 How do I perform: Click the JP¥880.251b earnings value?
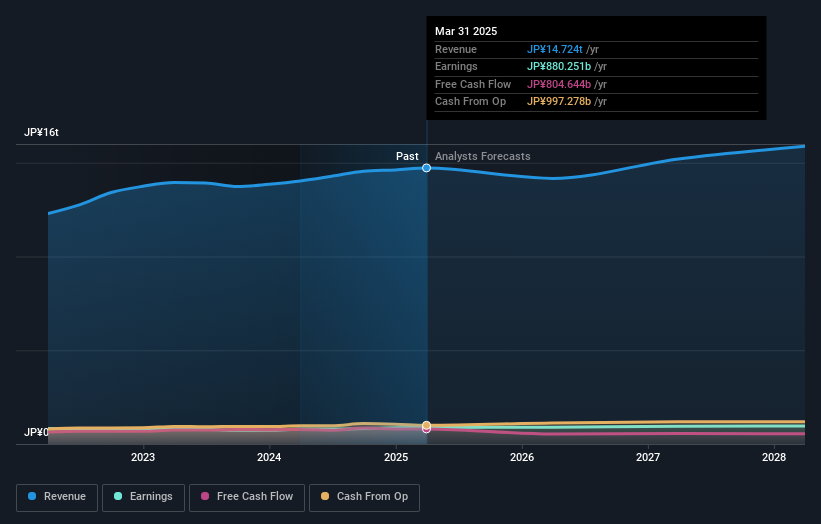click(x=559, y=66)
